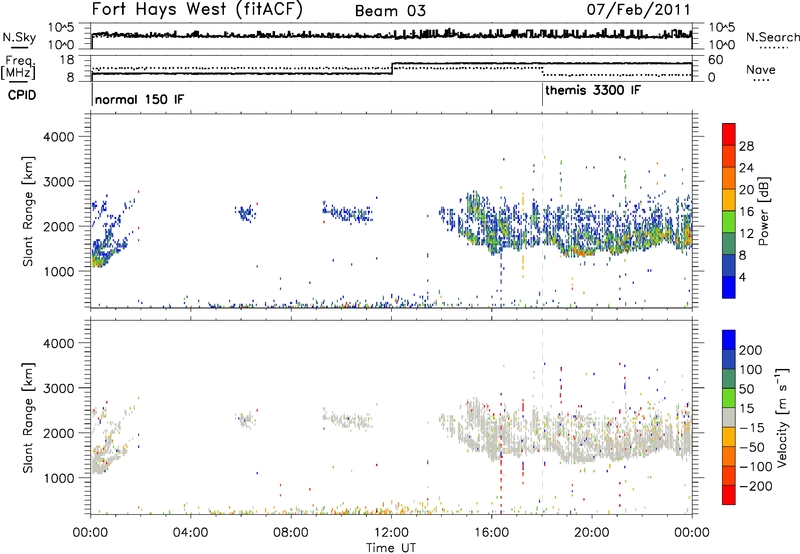Click the dashed CPID change line in power panel
The image size is (800, 554).
click(x=542, y=211)
